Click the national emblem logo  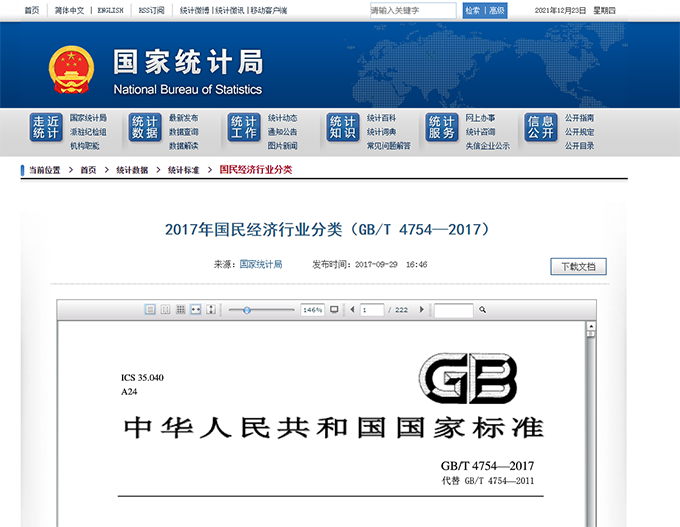71,69
